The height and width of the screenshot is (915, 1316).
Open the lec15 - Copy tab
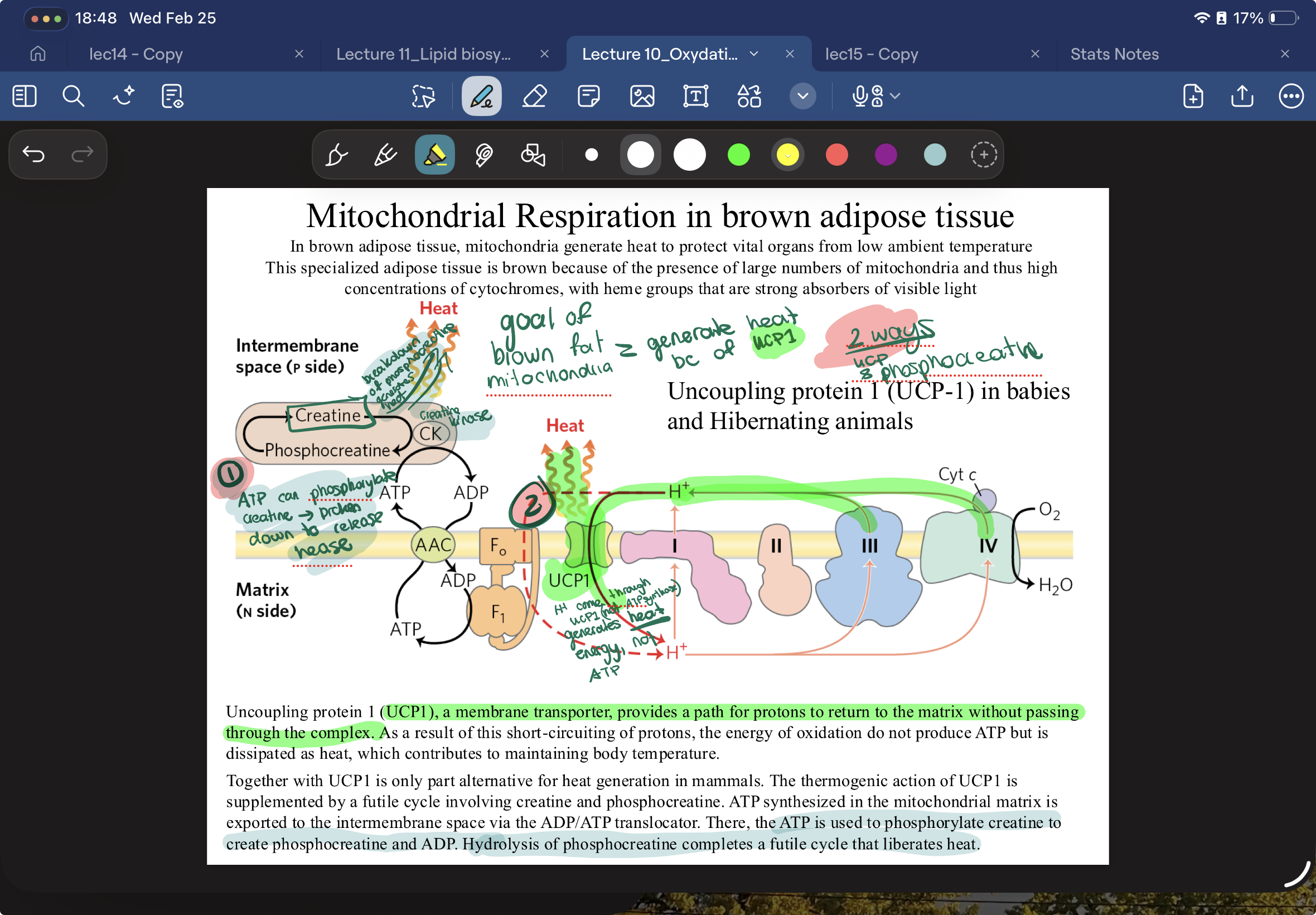pyautogui.click(x=872, y=54)
